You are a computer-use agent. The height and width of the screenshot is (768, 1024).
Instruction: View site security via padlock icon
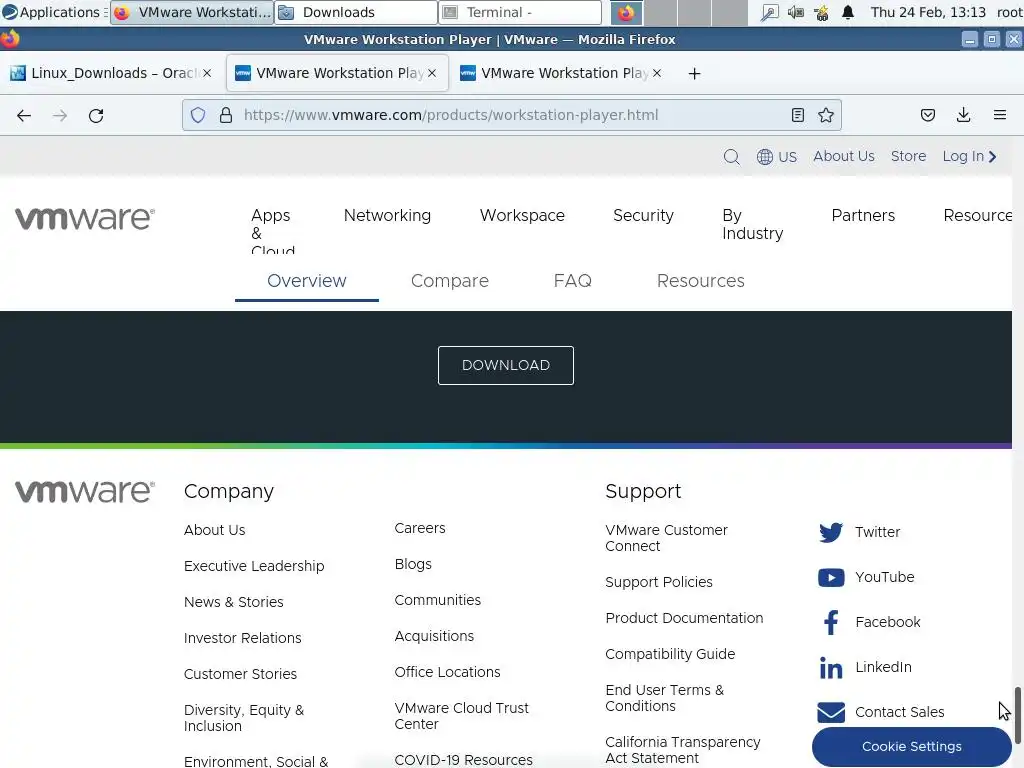[226, 116]
